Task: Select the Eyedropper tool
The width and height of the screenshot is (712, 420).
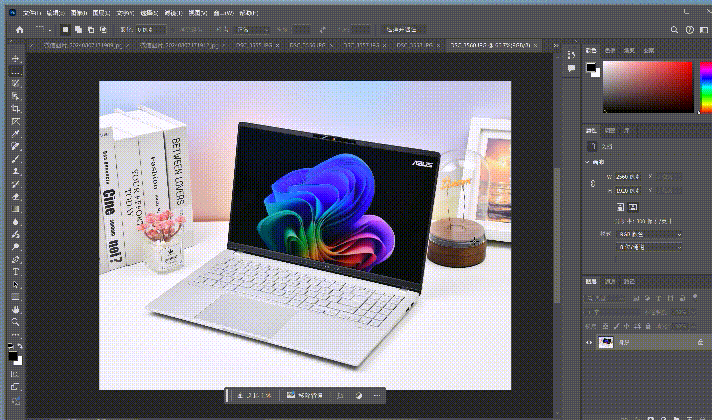Action: click(15, 134)
